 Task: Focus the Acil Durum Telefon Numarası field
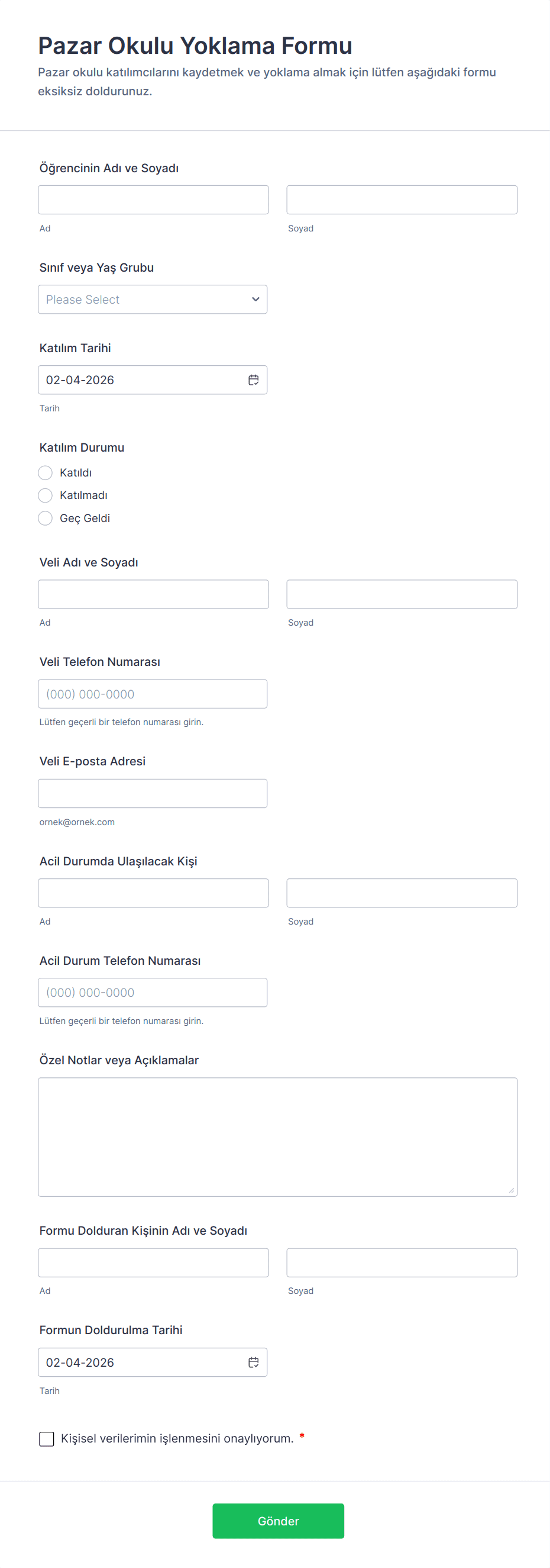153,993
